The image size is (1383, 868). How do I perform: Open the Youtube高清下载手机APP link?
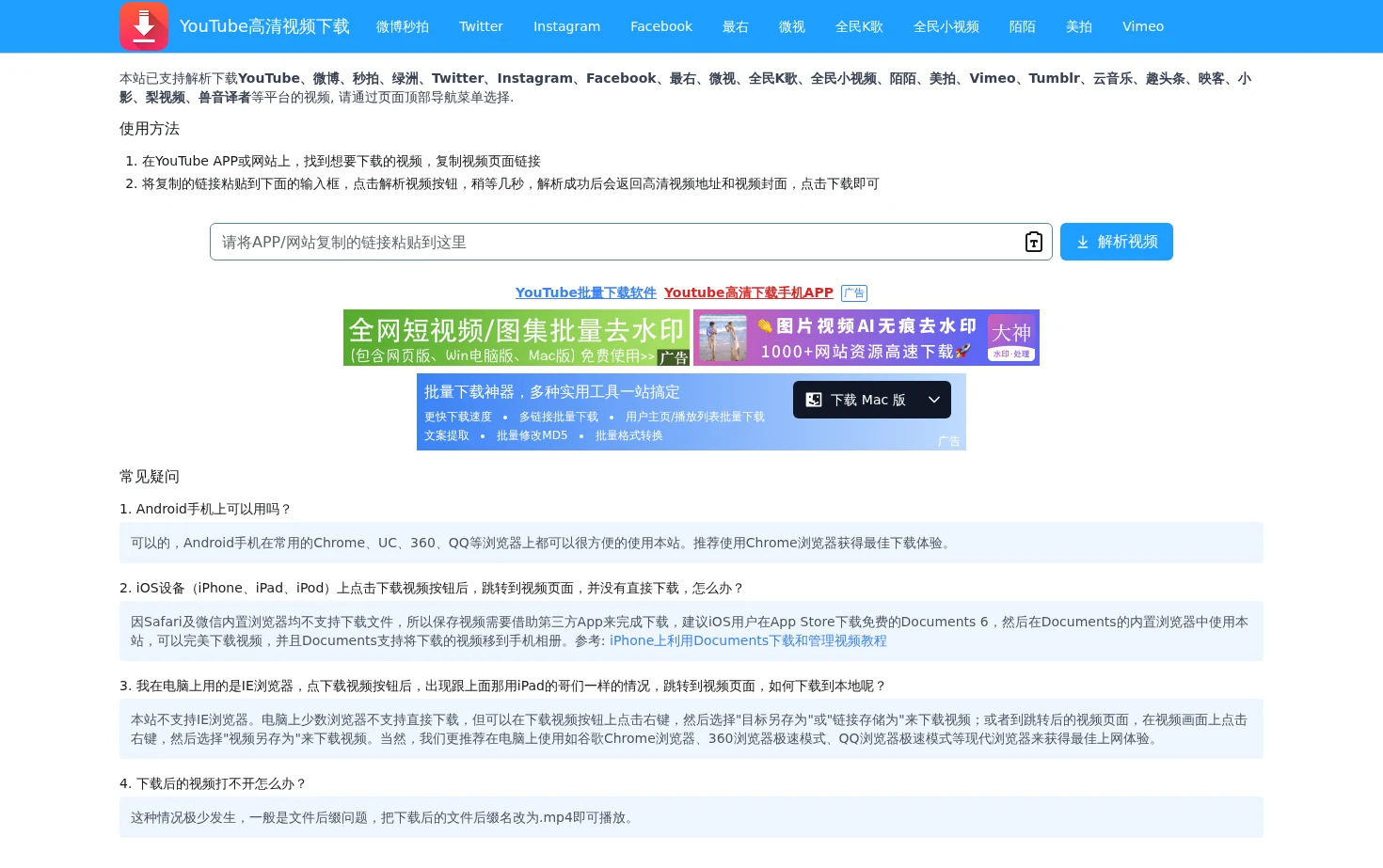749,292
